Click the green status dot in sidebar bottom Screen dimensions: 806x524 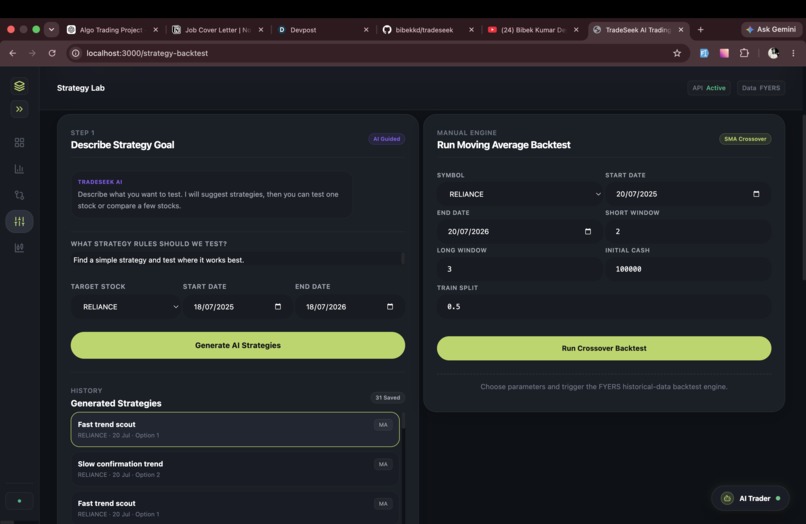pyautogui.click(x=20, y=501)
